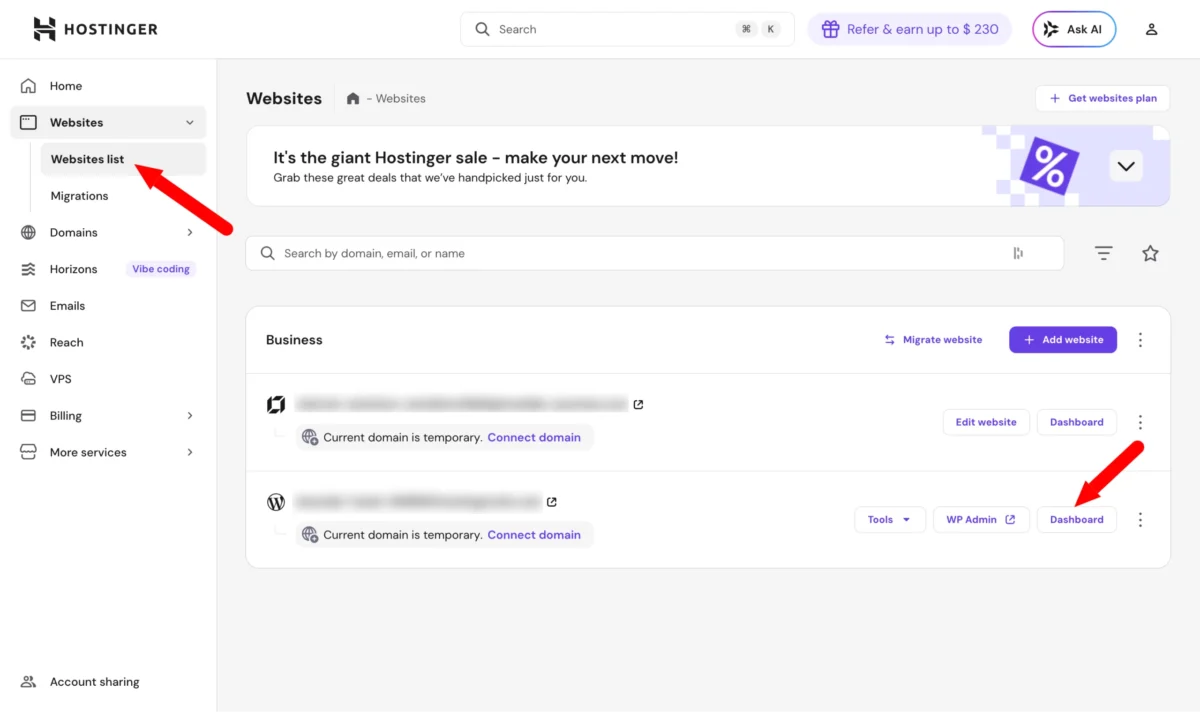Click the VPS cloud server icon
This screenshot has width=1200, height=712.
[x=28, y=379]
